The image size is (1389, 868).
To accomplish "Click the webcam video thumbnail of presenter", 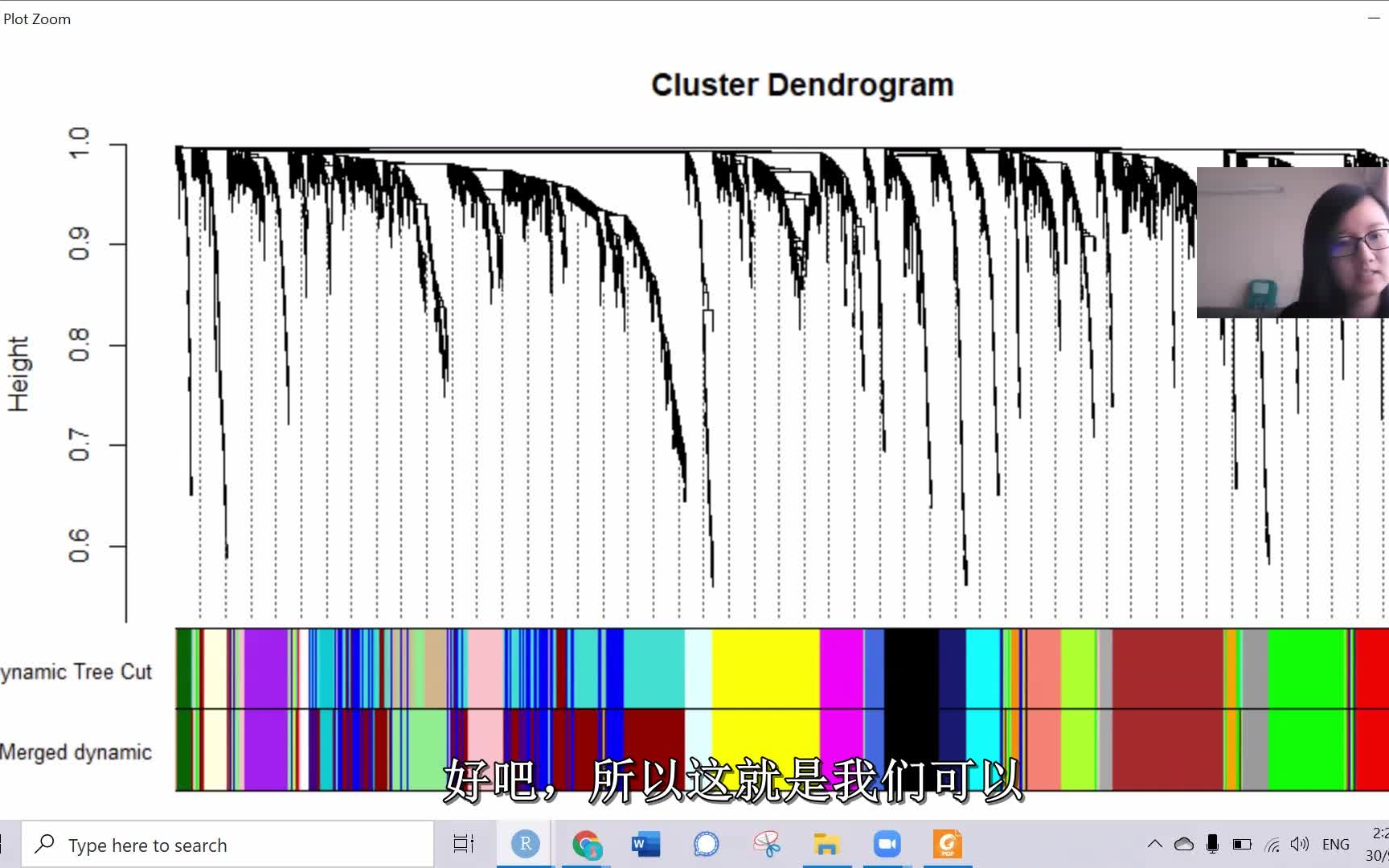I will 1293,243.
